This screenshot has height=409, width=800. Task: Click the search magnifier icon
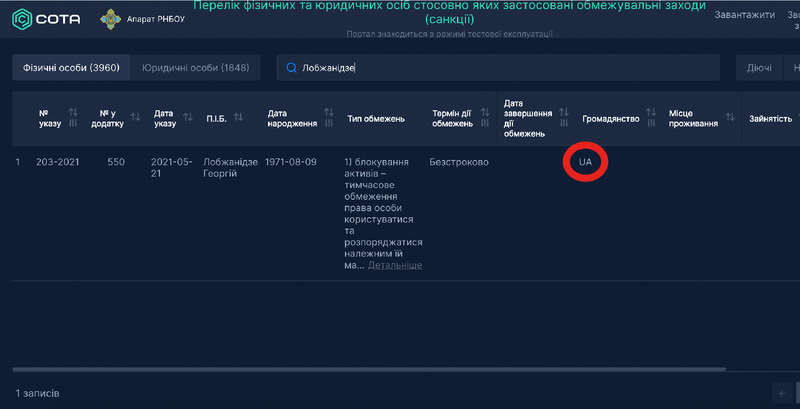tap(291, 68)
